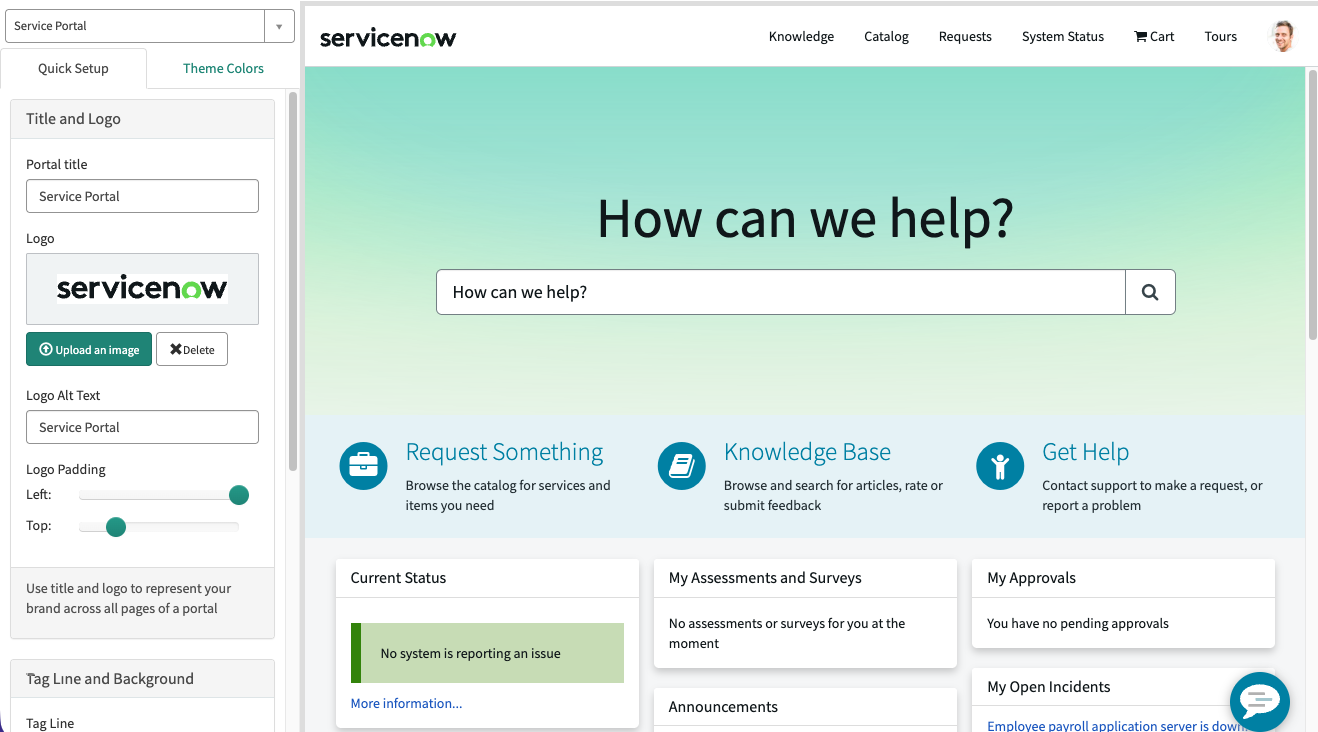Click the left panel scrollbar
The width and height of the screenshot is (1318, 732).
coord(292,280)
